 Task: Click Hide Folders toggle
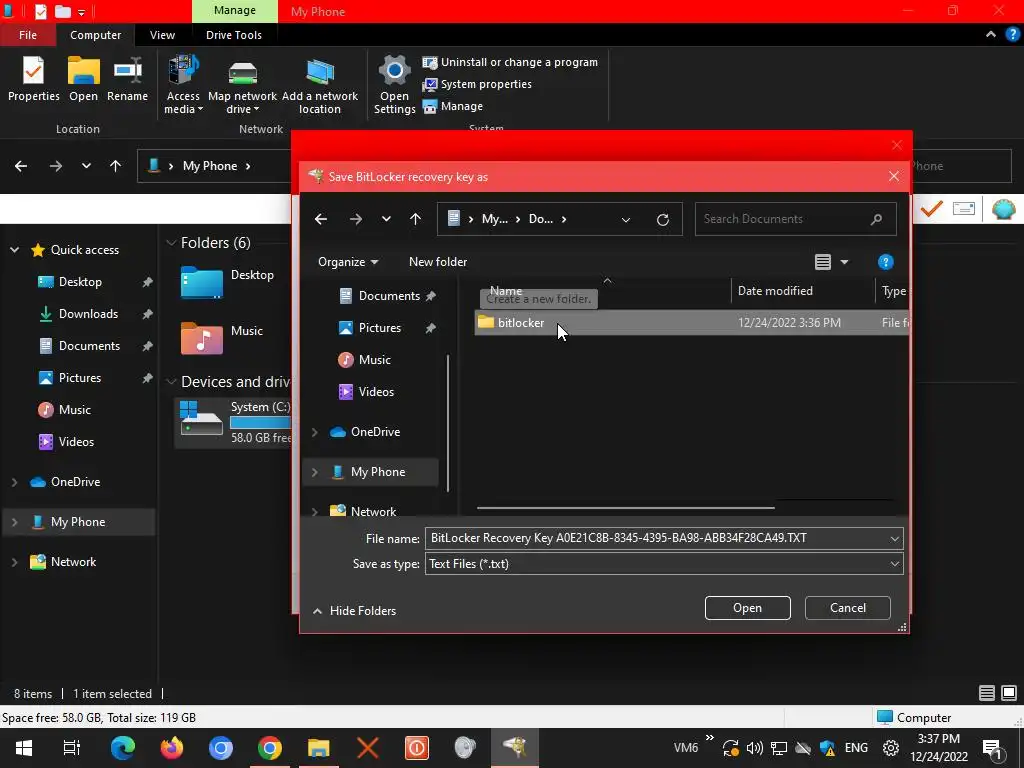355,611
